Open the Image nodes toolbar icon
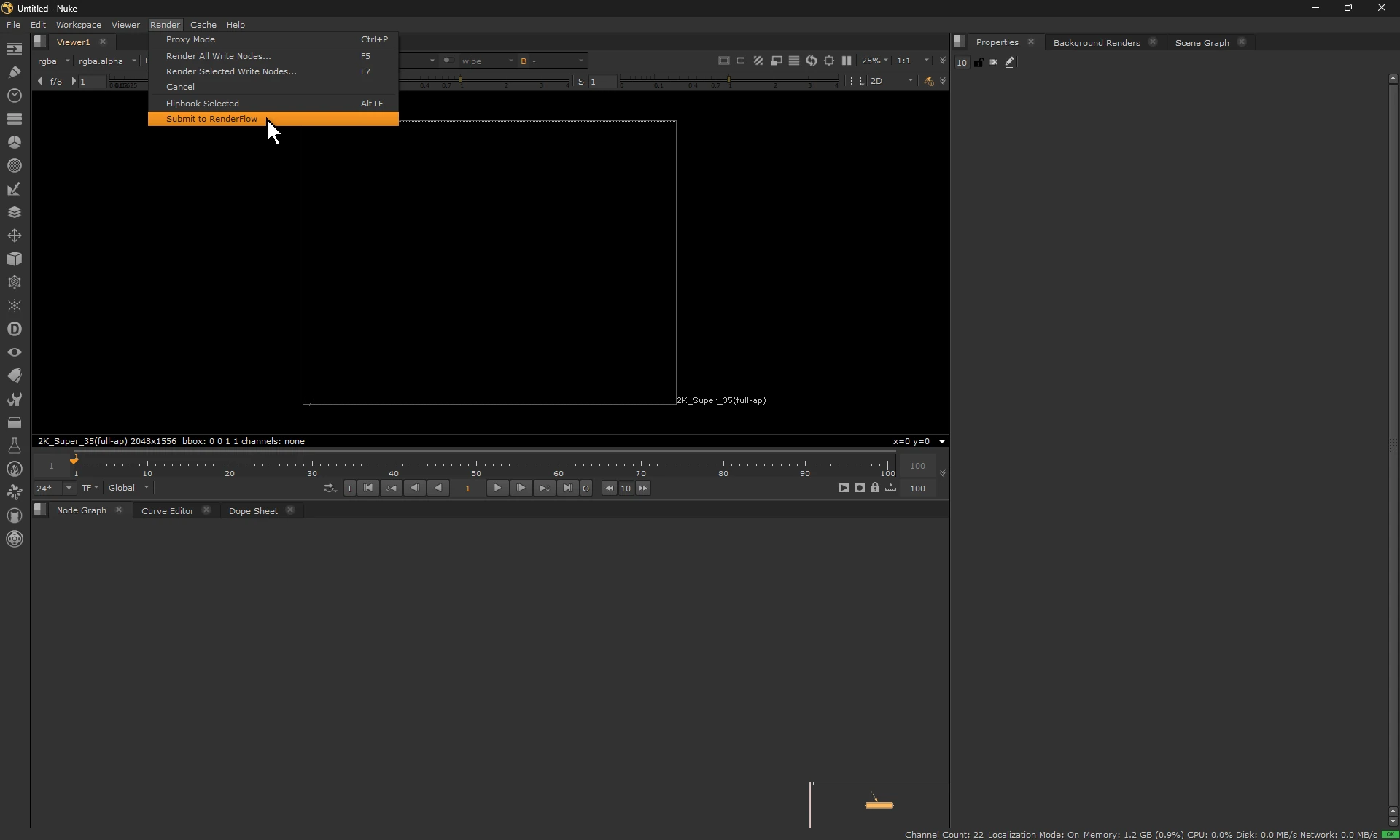This screenshot has height=840, width=1400. point(15,49)
